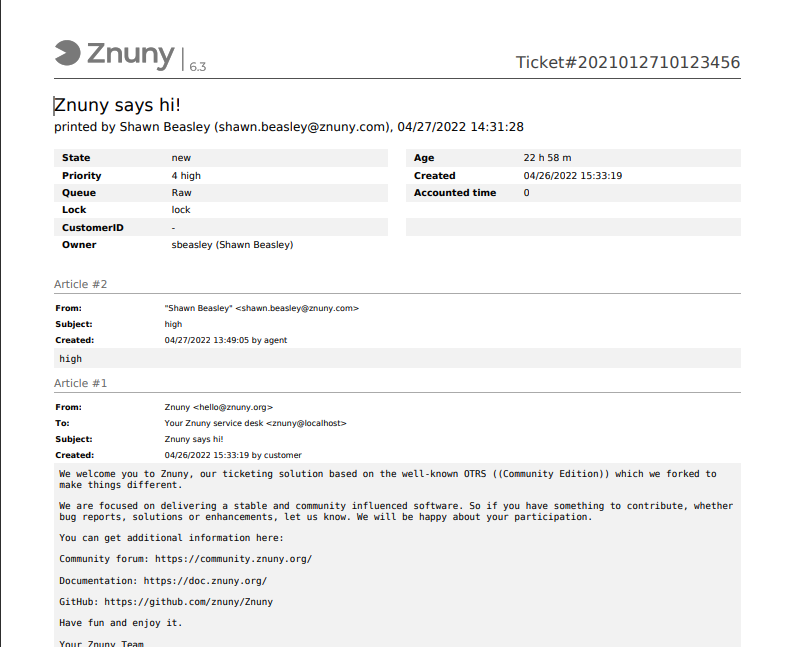
Task: Click the Age value '22 h 58 m'
Action: (547, 158)
